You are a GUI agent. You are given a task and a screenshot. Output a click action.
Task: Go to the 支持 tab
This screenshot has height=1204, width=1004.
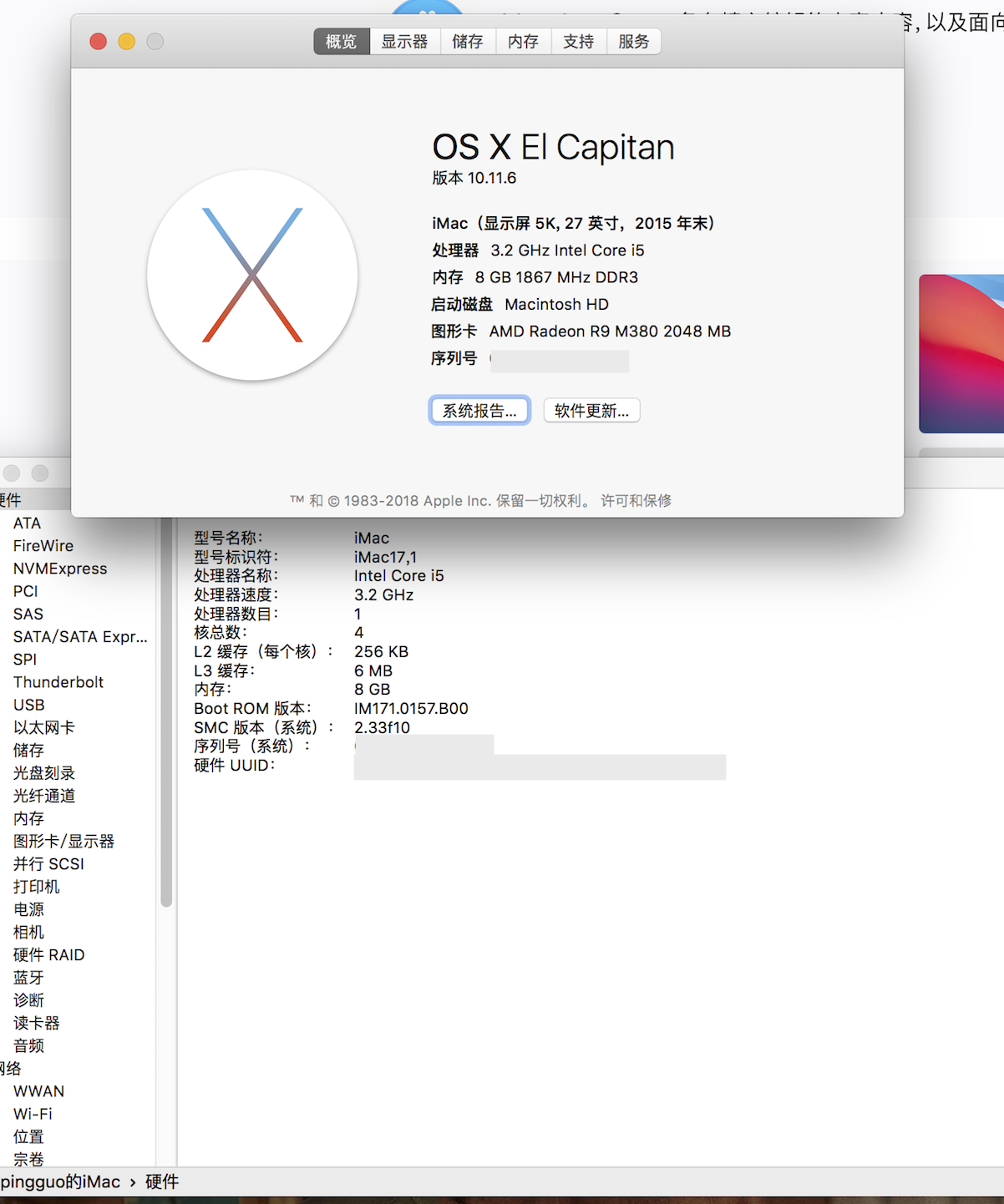click(578, 42)
